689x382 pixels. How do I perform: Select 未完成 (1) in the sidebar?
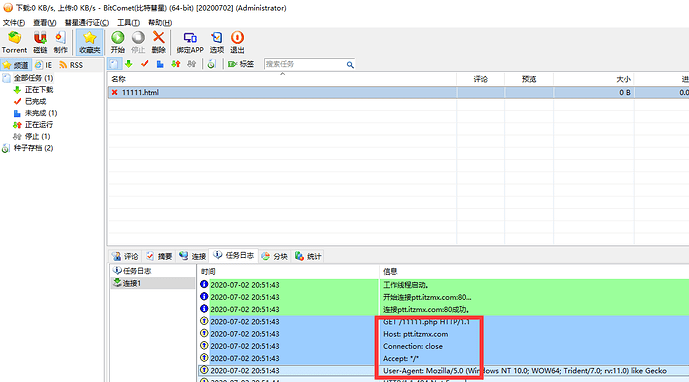pyautogui.click(x=41, y=113)
